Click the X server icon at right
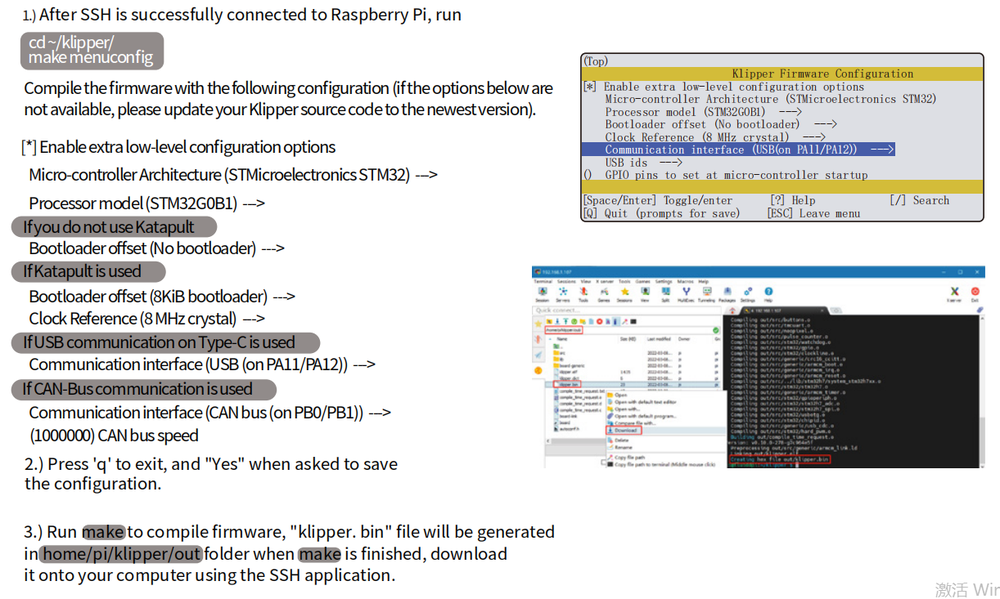This screenshot has height=599, width=1000. coord(954,293)
